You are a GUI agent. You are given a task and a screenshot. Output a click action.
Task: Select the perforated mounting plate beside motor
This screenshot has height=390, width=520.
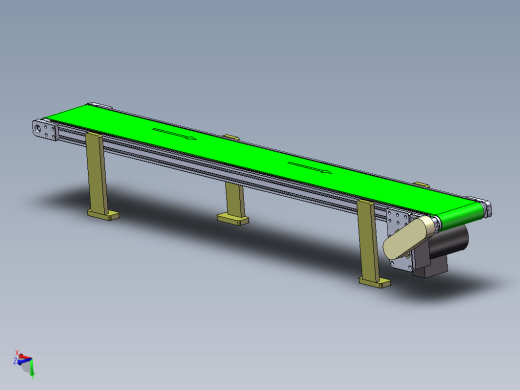pos(397,221)
